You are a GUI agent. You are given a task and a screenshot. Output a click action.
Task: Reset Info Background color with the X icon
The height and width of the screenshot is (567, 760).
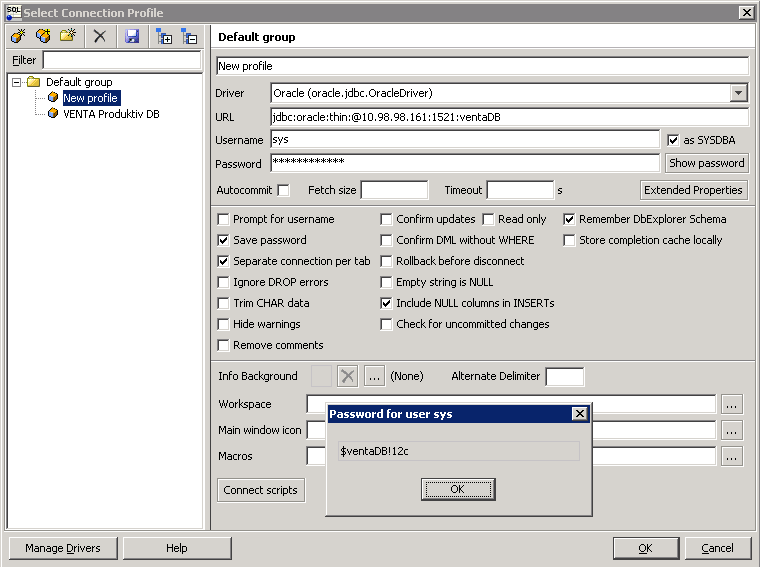tap(347, 376)
